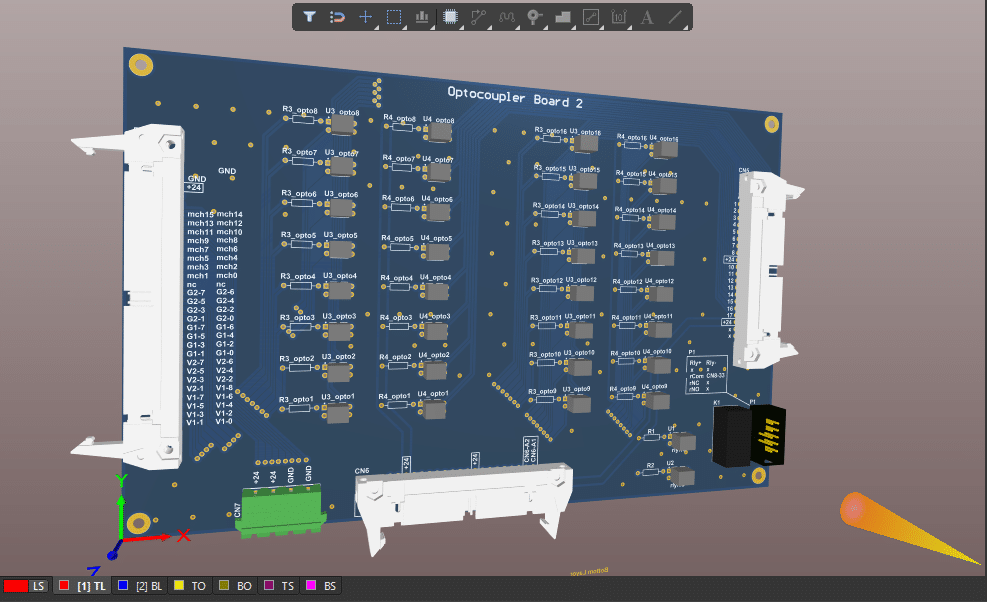Toggle visibility of the BL layer
987x602 pixels.
pos(148,585)
